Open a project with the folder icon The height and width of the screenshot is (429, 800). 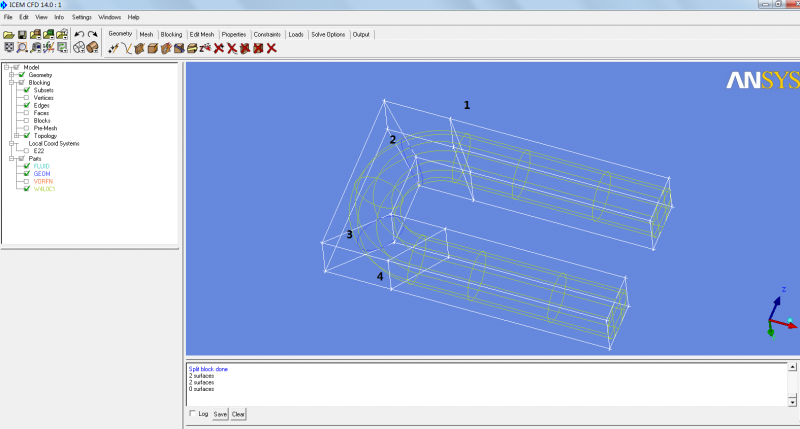tap(9, 35)
